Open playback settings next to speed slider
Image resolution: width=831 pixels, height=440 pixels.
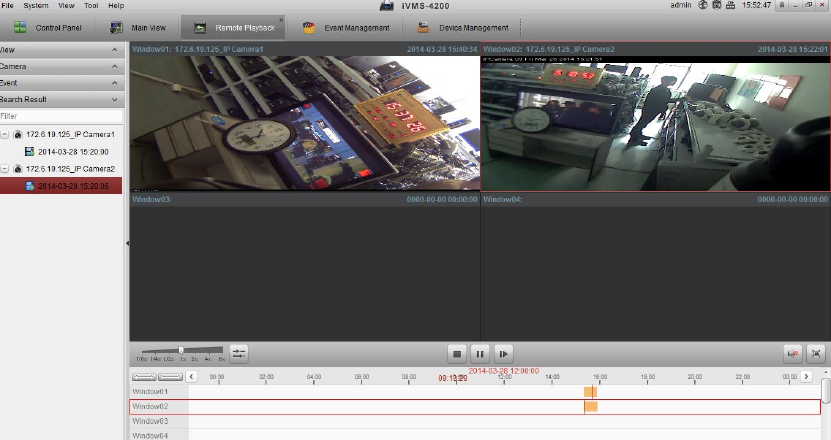238,353
